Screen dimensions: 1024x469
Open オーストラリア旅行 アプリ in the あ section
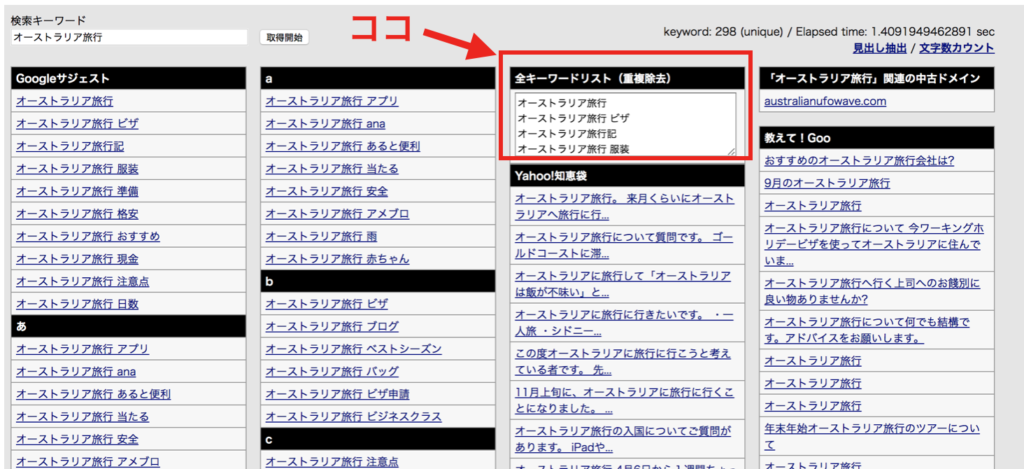(x=82, y=349)
